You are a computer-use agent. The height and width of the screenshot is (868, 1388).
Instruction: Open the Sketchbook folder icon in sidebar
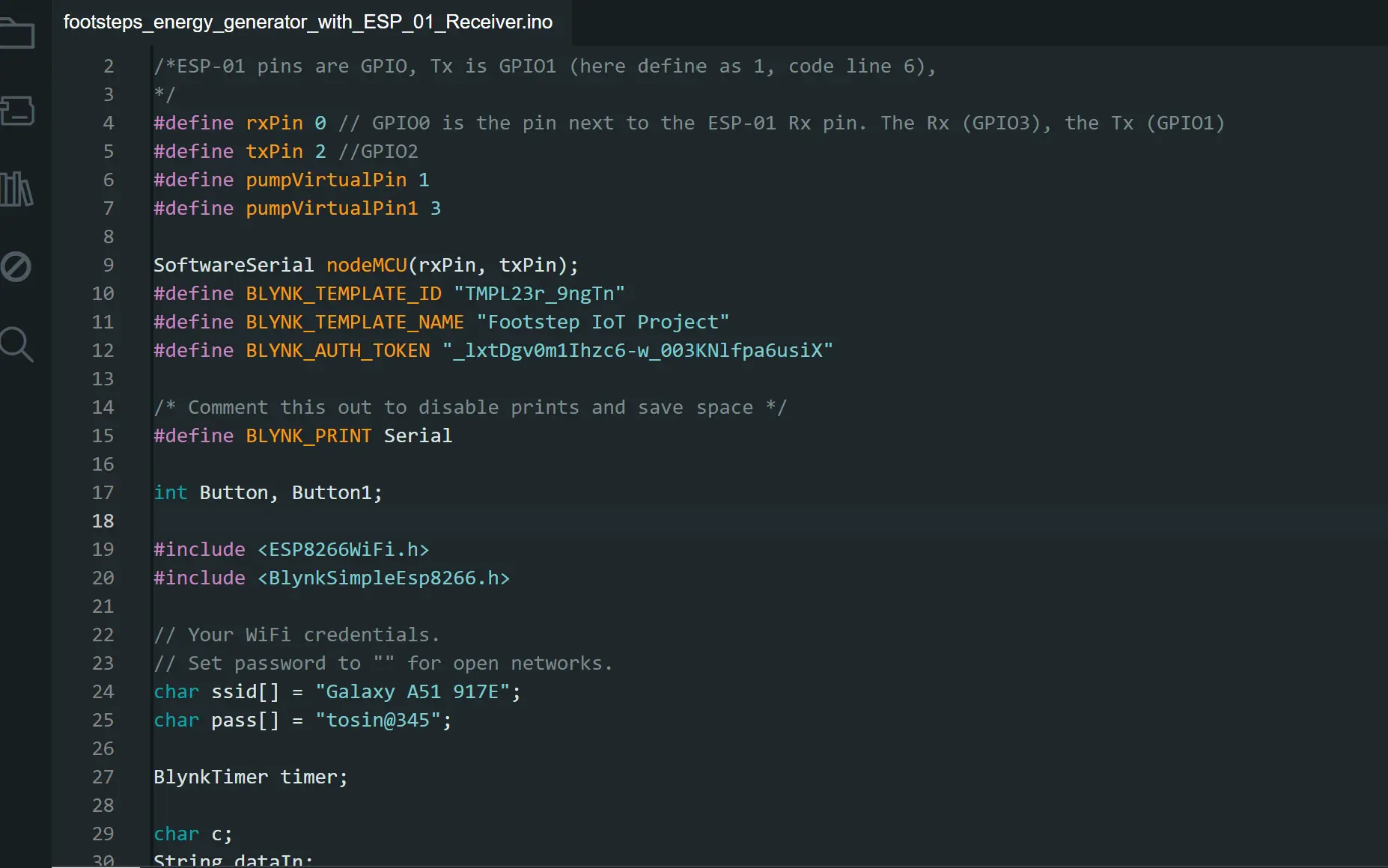(16, 33)
